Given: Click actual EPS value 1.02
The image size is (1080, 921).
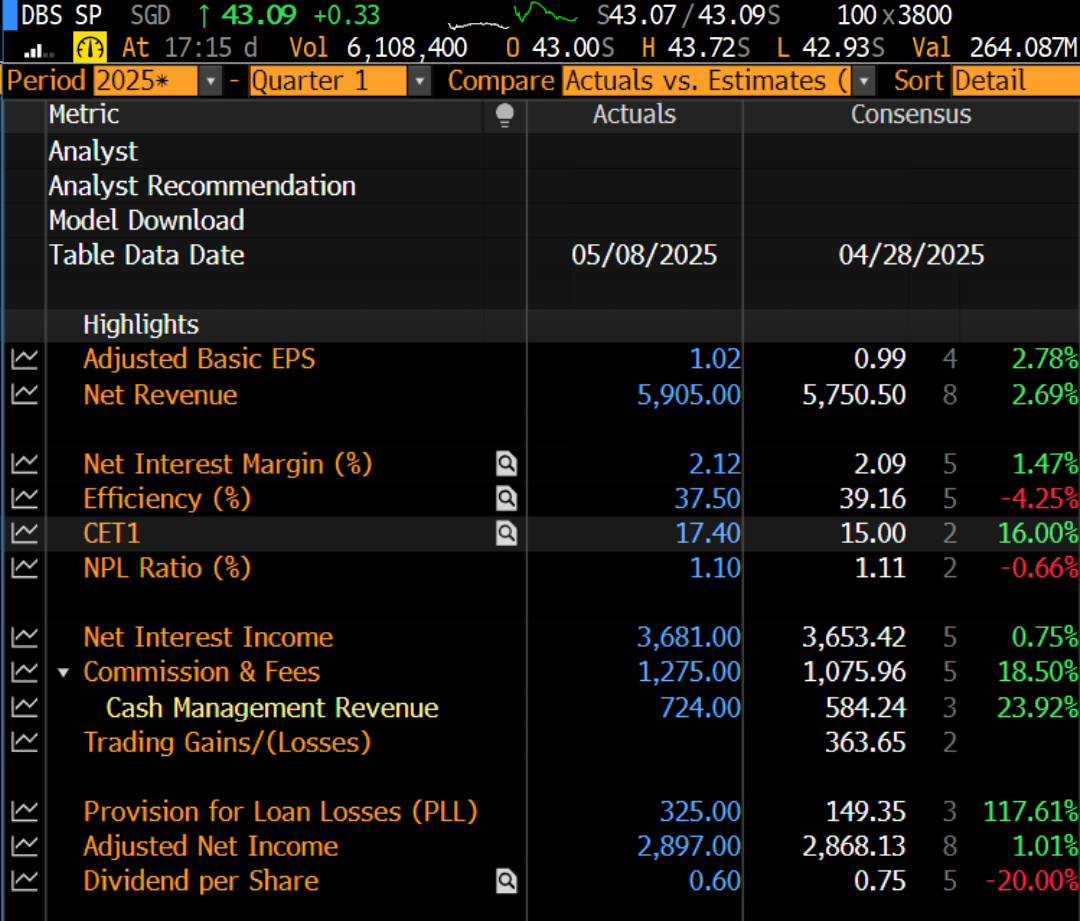Looking at the screenshot, I should click(x=715, y=359).
